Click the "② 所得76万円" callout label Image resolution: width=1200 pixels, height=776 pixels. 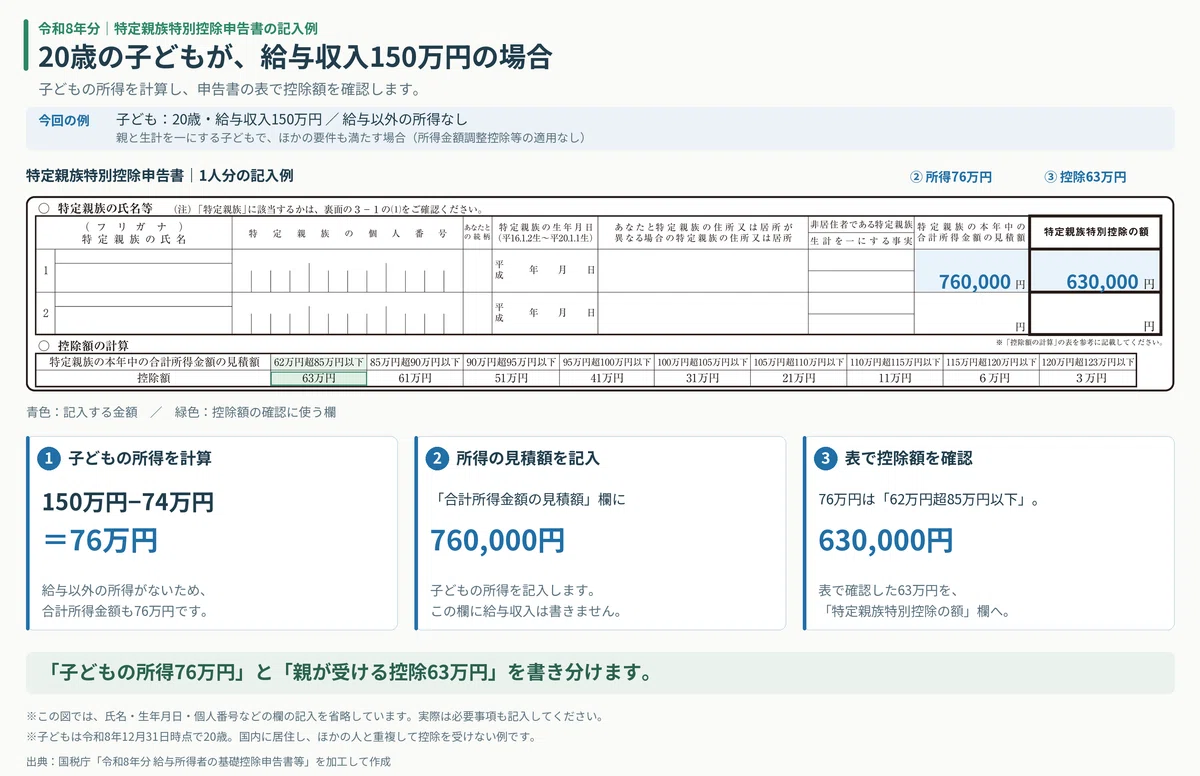950,177
